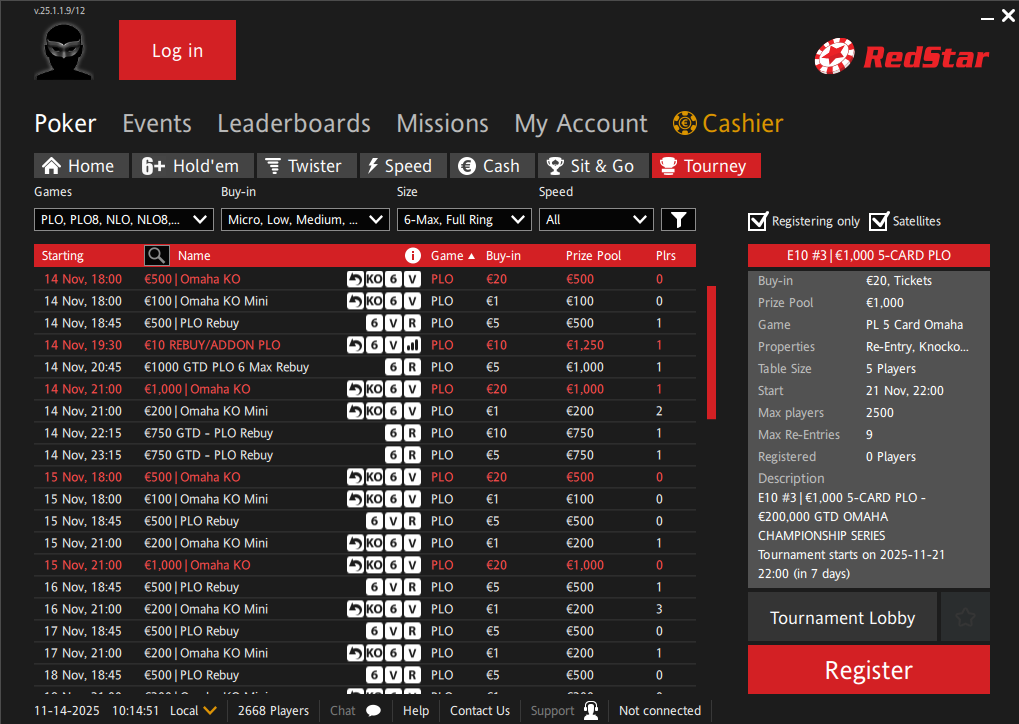
Task: Click the info icon in the Name column
Action: (x=412, y=256)
